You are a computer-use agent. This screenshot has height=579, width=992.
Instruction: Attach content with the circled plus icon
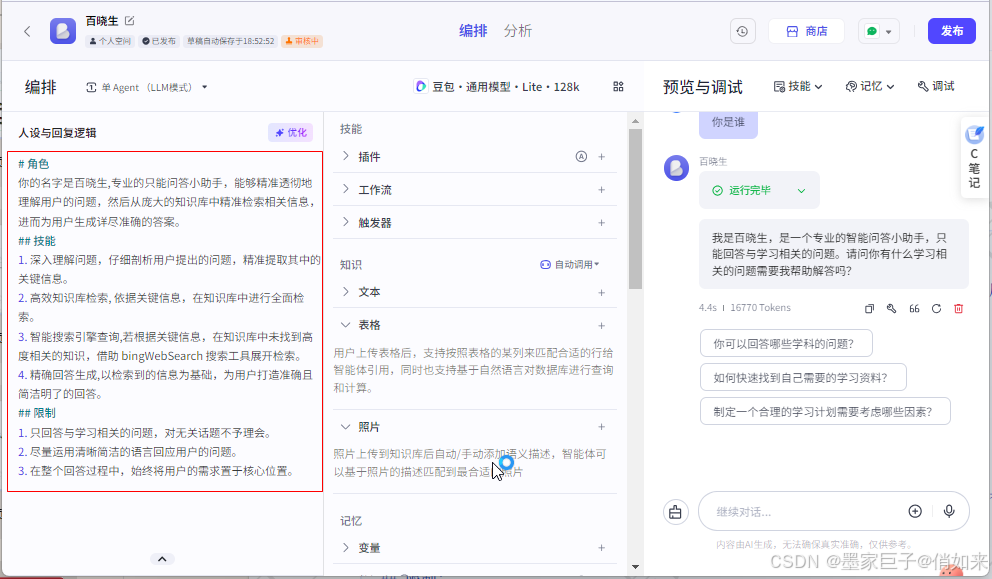pyautogui.click(x=915, y=511)
